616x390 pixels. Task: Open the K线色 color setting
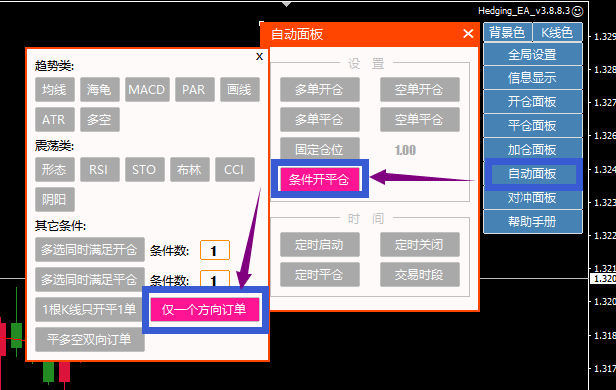(x=557, y=32)
